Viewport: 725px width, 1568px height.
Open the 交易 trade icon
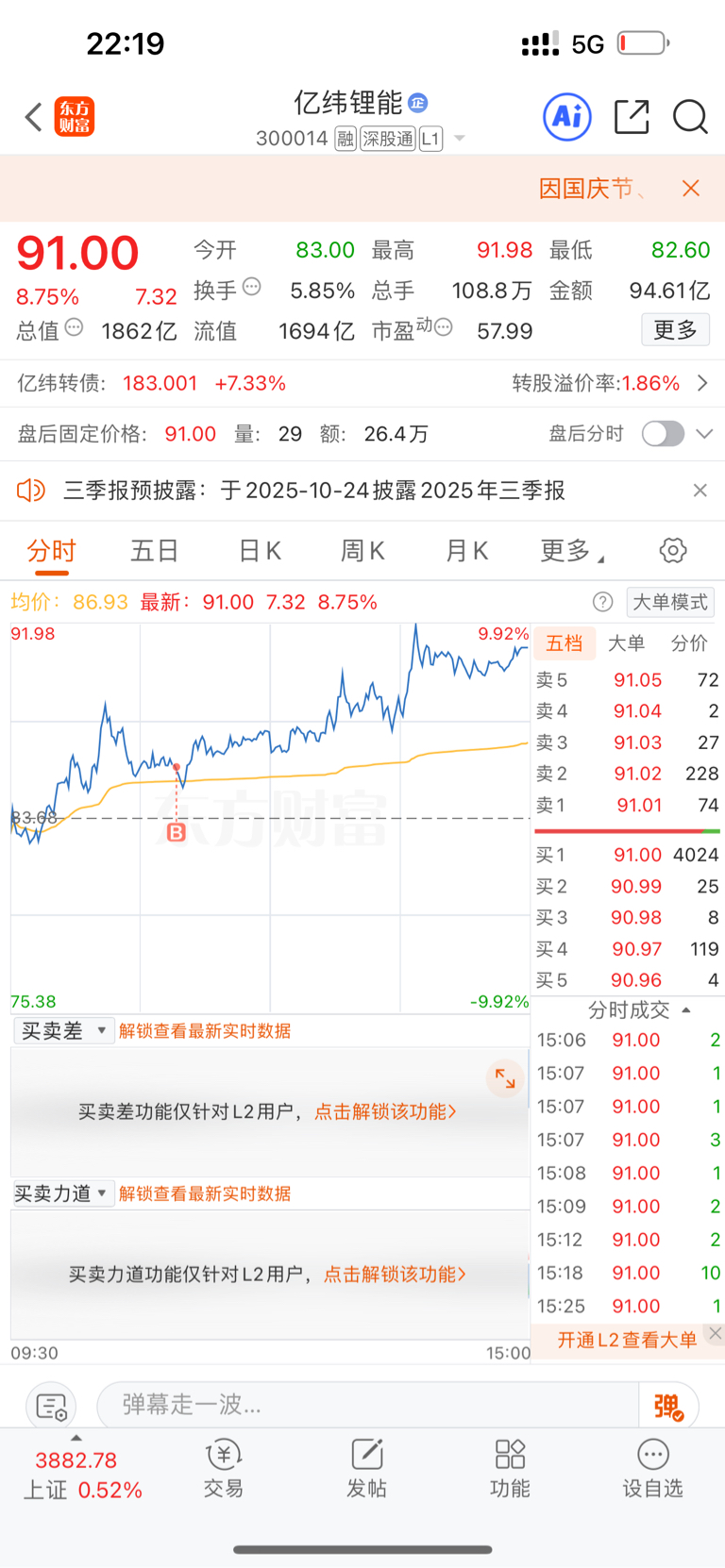(x=224, y=1470)
